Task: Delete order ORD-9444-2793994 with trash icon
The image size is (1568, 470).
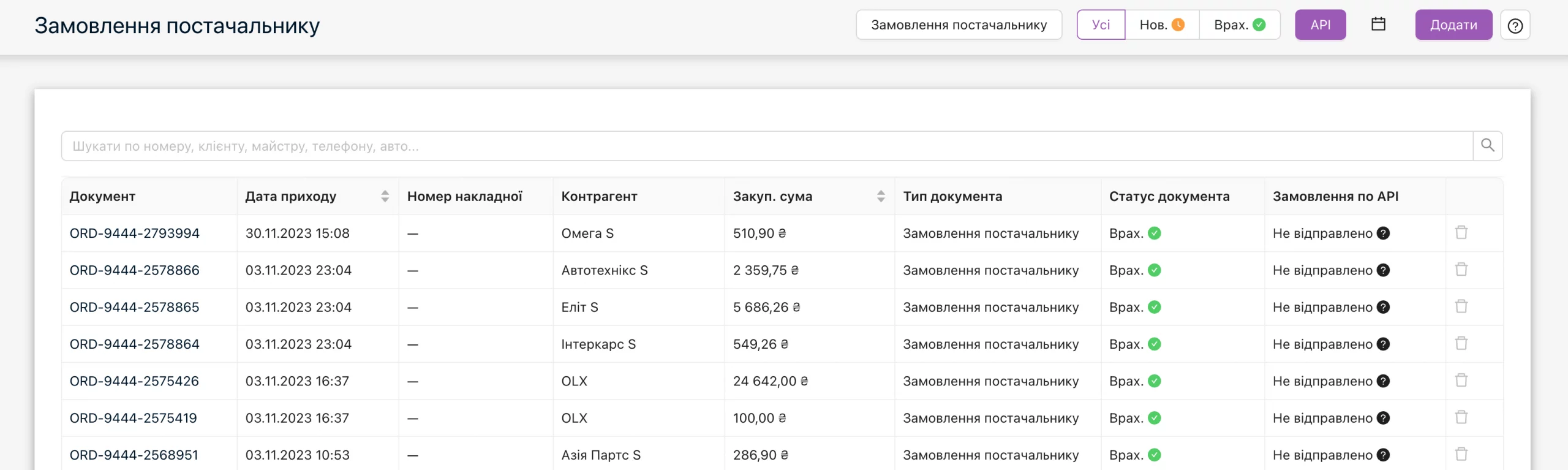Action: pyautogui.click(x=1461, y=233)
